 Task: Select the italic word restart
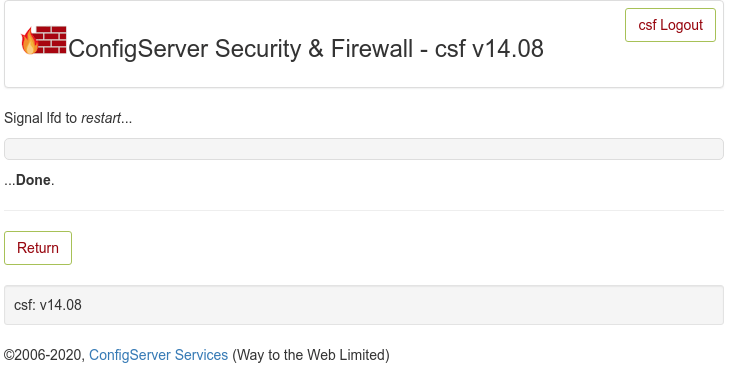point(101,118)
